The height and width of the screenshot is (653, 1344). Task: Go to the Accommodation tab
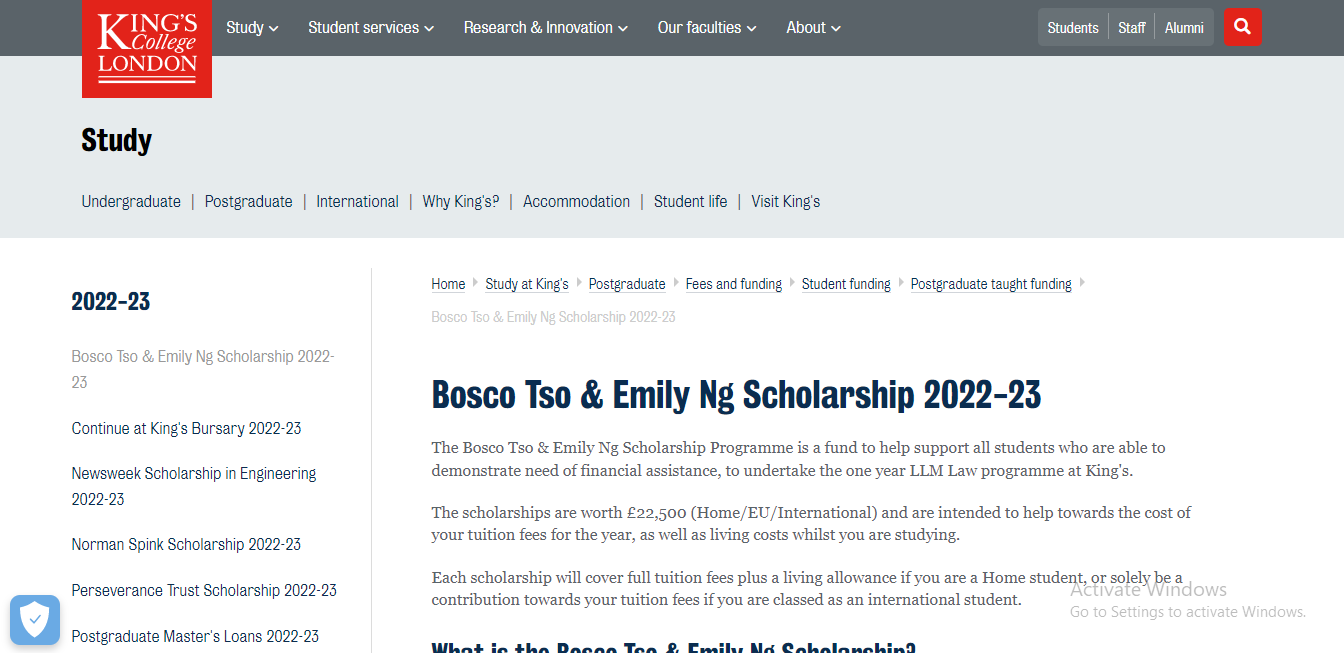pyautogui.click(x=576, y=201)
